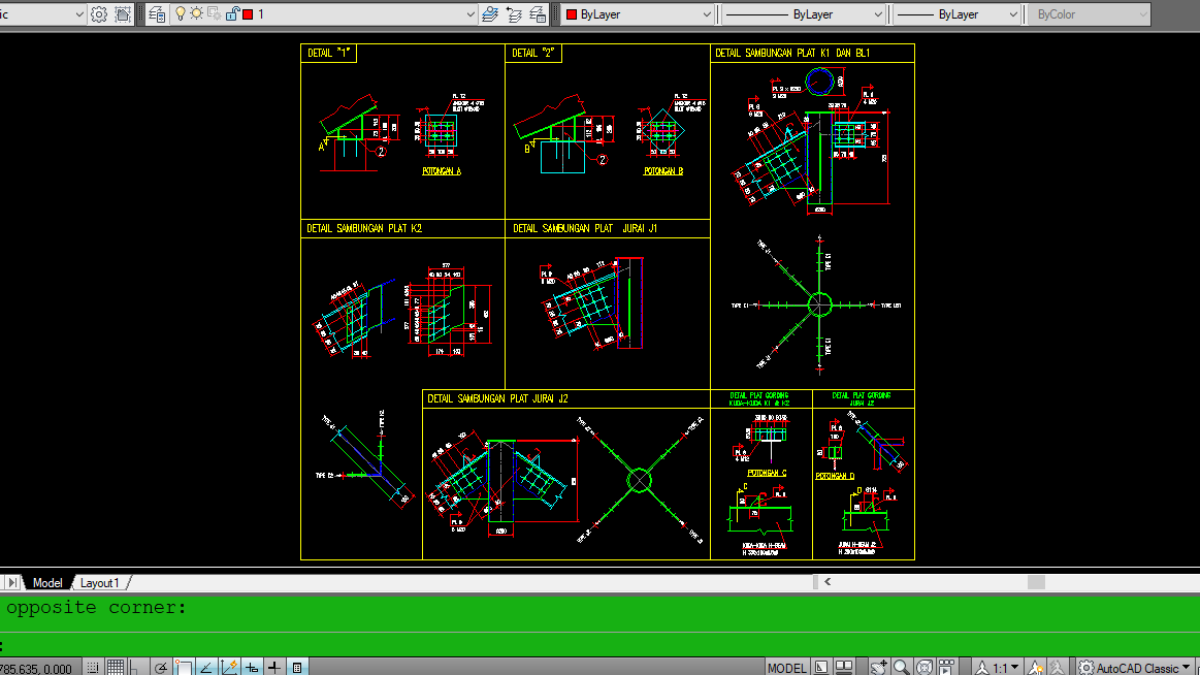Toggle Grid Display in status bar
1200x675 pixels.
click(x=115, y=667)
